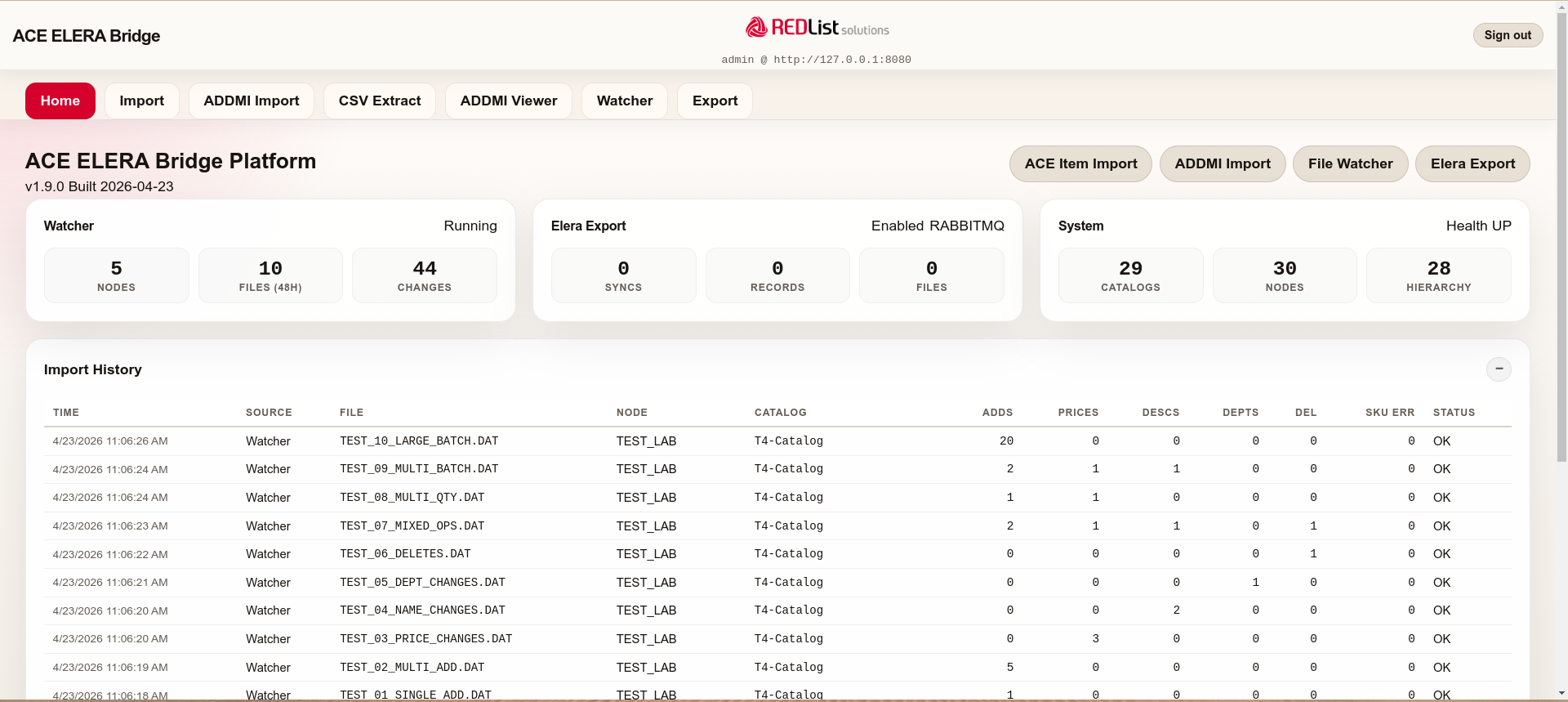
Task: Switch to the Import tab
Action: tap(142, 101)
